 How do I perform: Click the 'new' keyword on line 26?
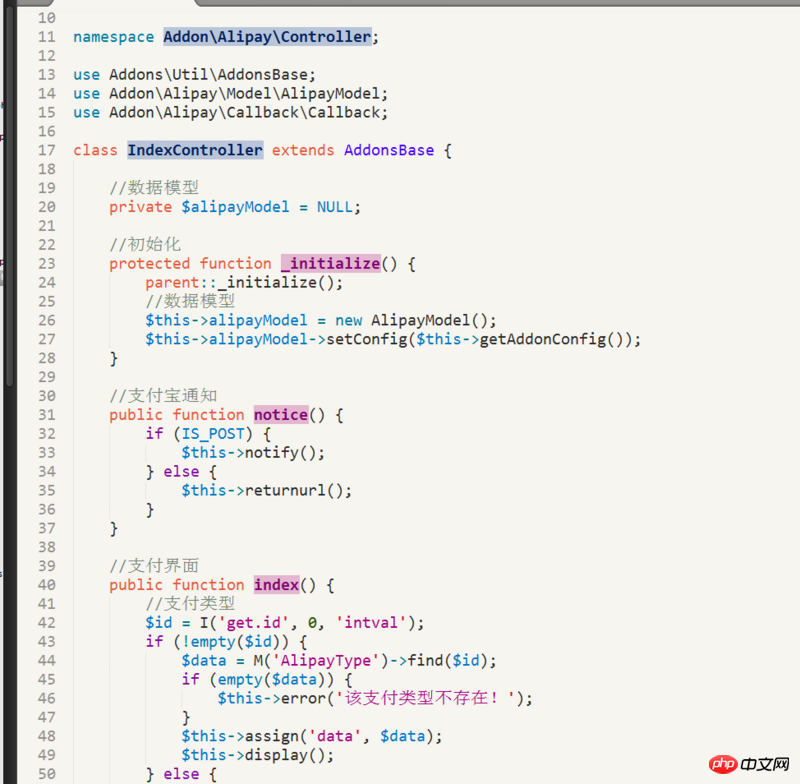point(348,320)
